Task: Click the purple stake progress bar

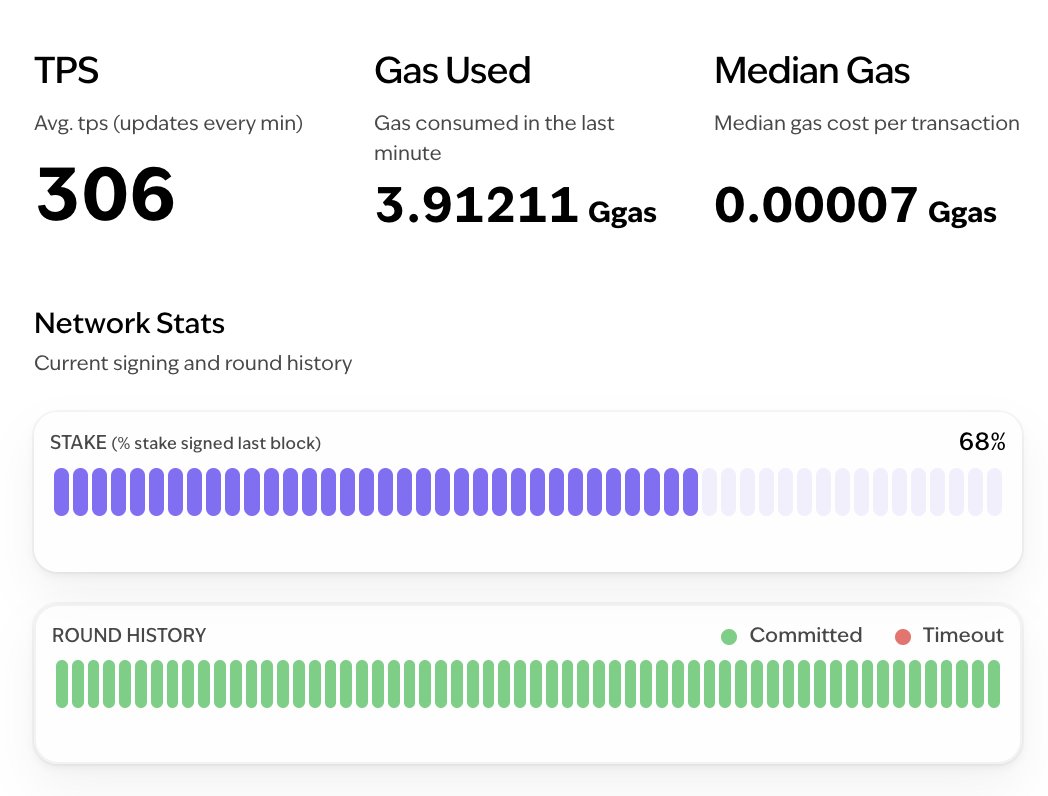Action: tap(528, 492)
